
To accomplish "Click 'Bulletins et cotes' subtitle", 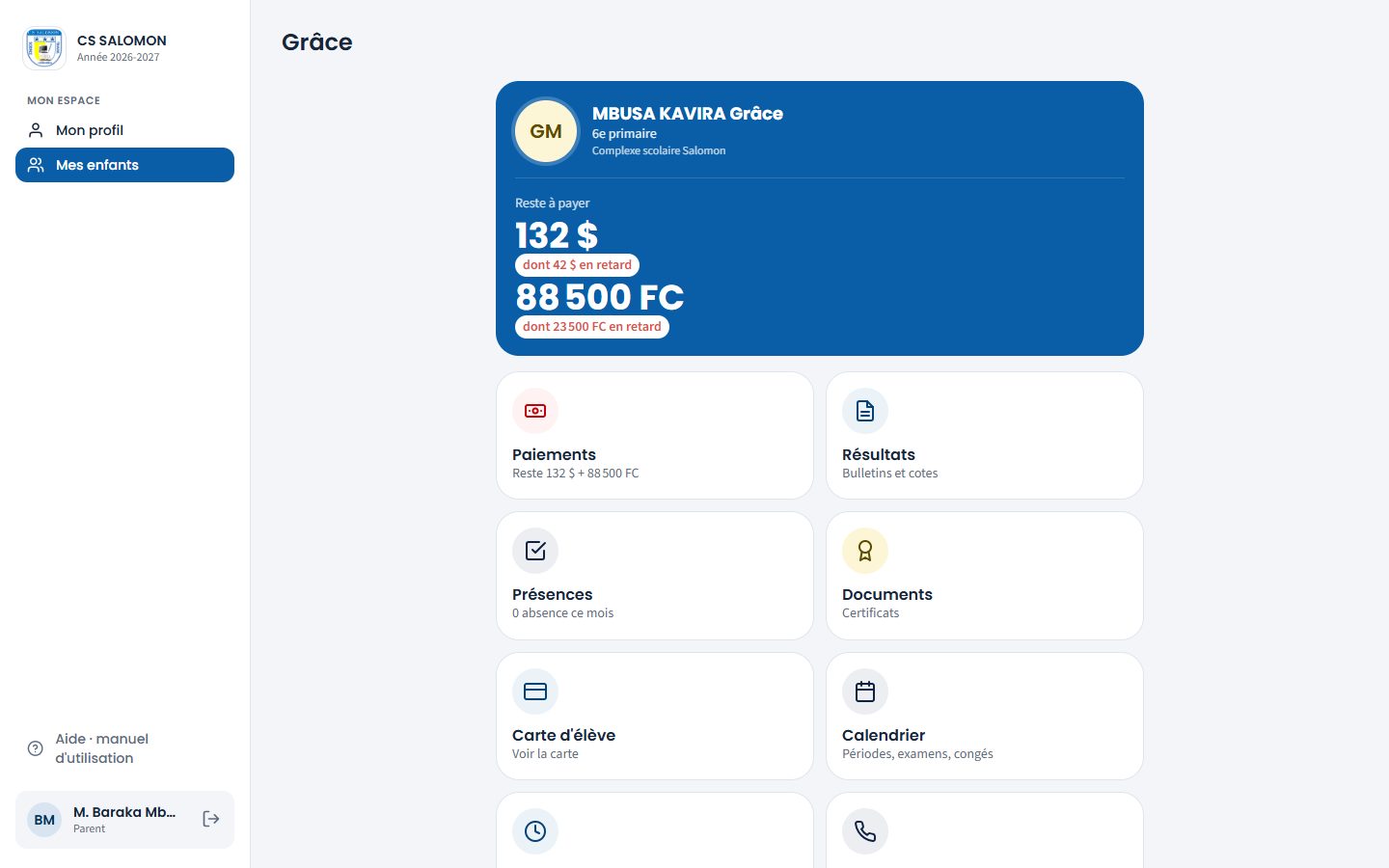I will [889, 474].
